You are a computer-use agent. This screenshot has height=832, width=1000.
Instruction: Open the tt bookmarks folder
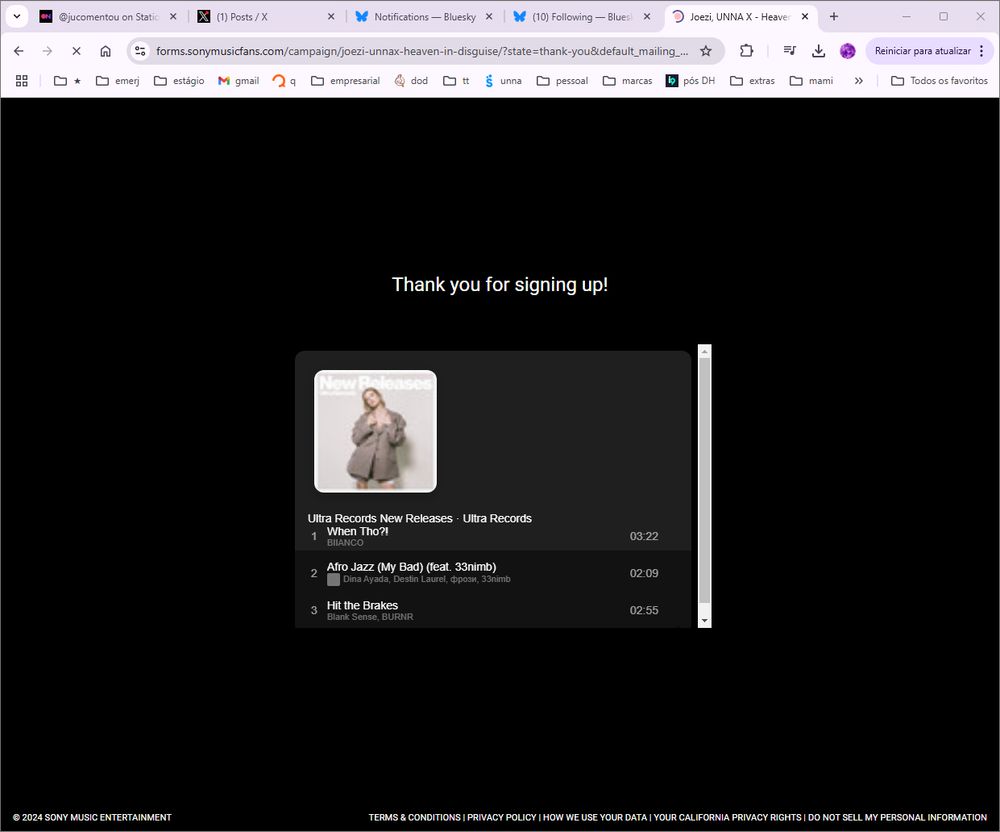pos(456,81)
